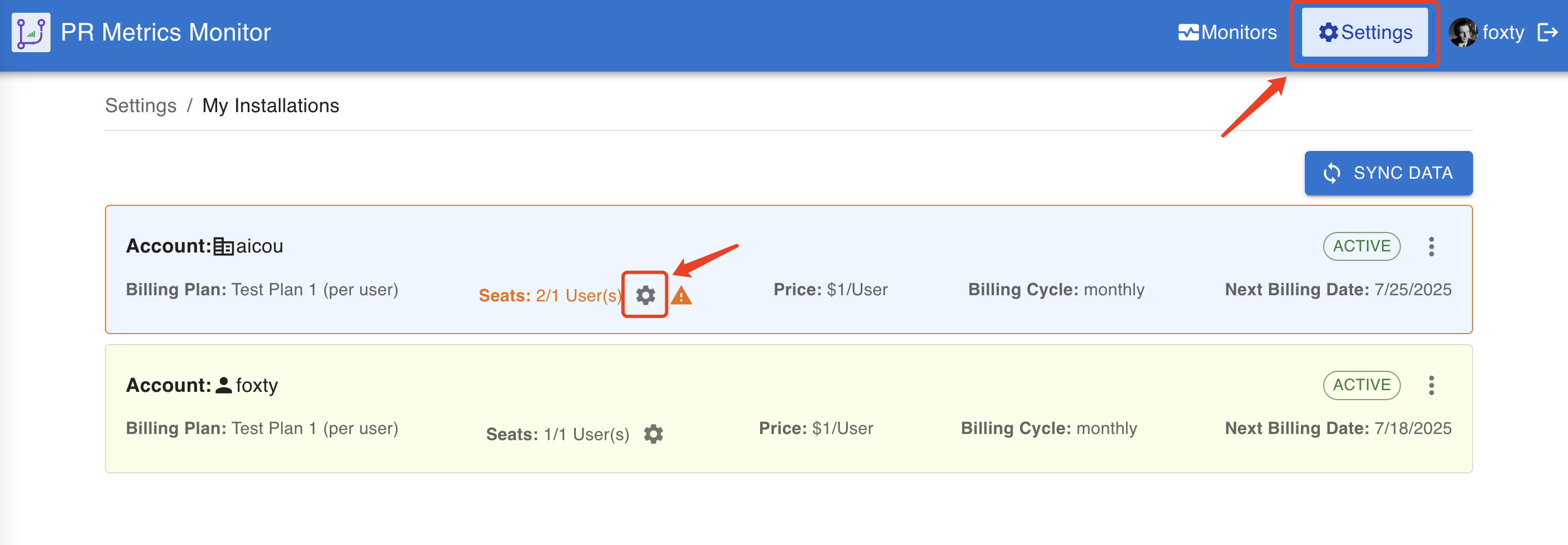
Task: Click the ACTIVE badge on foxty account
Action: point(1361,385)
